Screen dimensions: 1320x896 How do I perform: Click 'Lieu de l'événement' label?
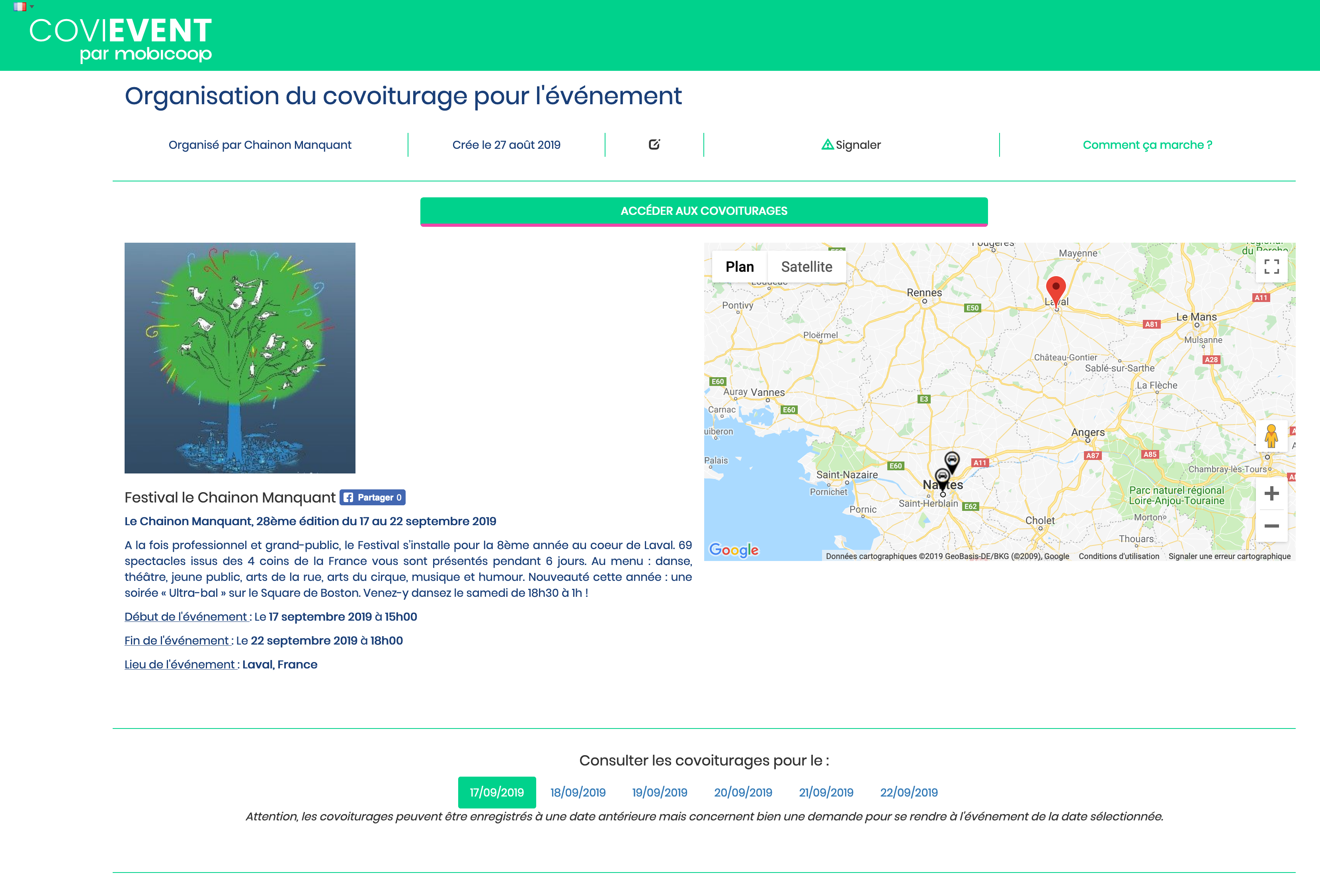point(180,664)
